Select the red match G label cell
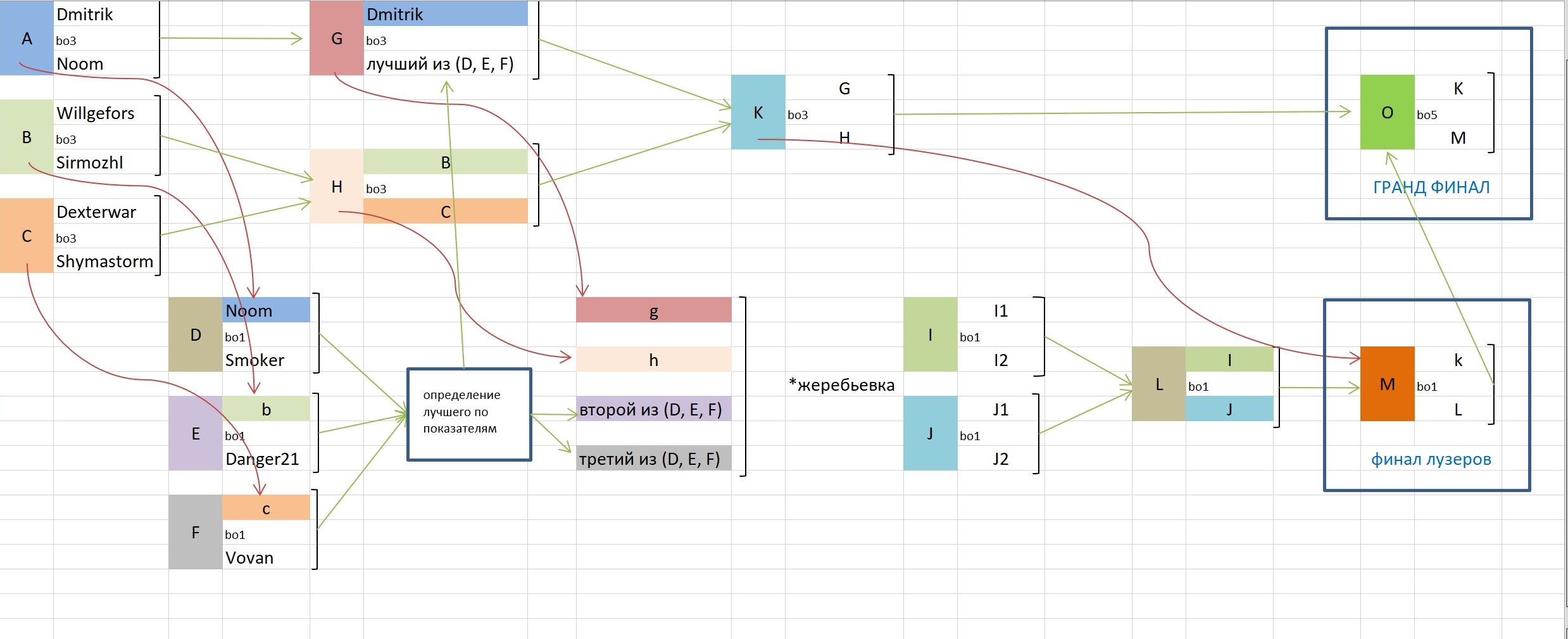Image resolution: width=1568 pixels, height=639 pixels. pos(337,38)
